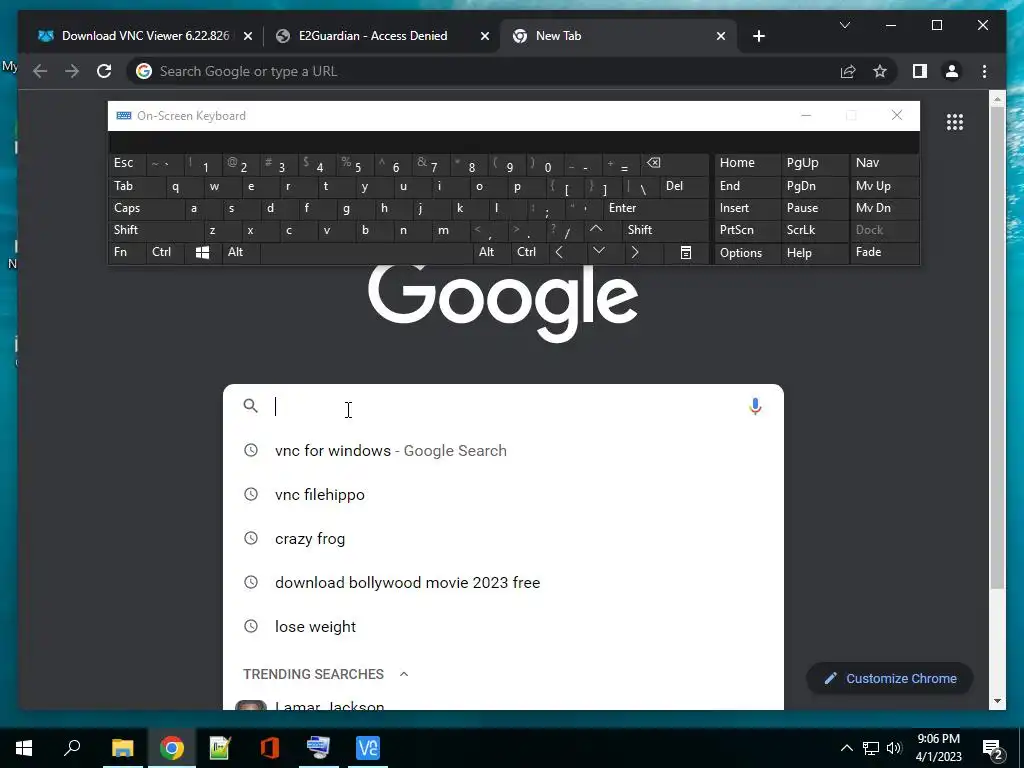
Task: Open the Windows Start menu
Action: pyautogui.click(x=24, y=748)
